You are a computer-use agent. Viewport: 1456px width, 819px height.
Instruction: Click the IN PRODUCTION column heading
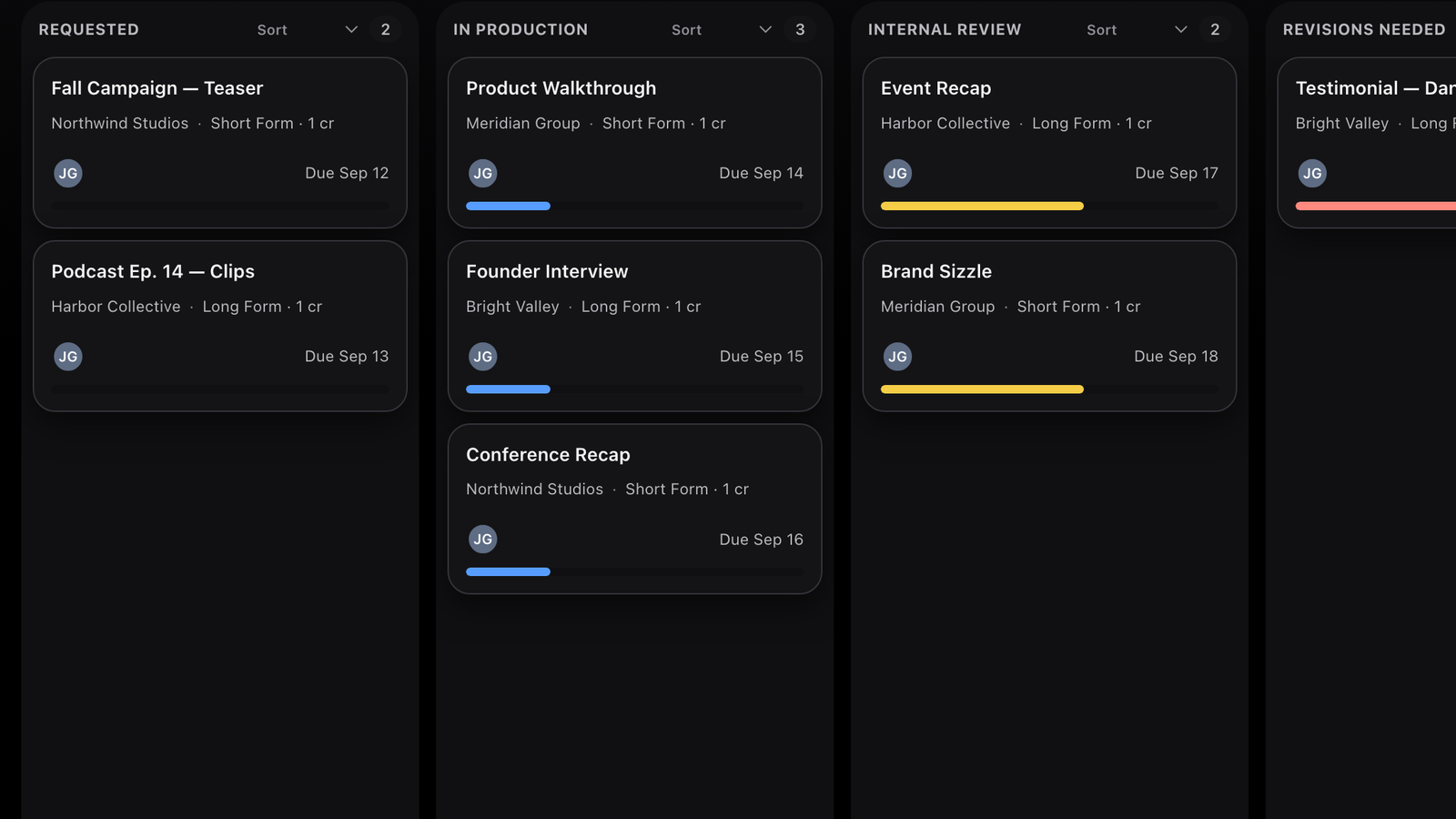pyautogui.click(x=521, y=30)
